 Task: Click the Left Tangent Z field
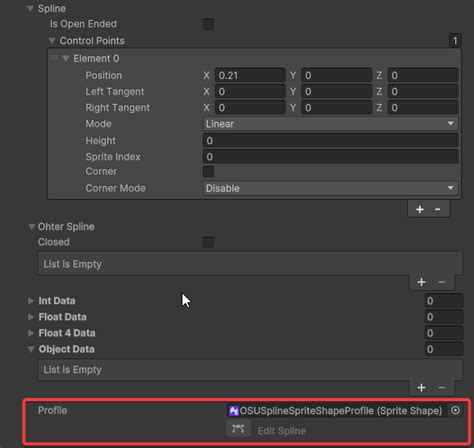423,91
